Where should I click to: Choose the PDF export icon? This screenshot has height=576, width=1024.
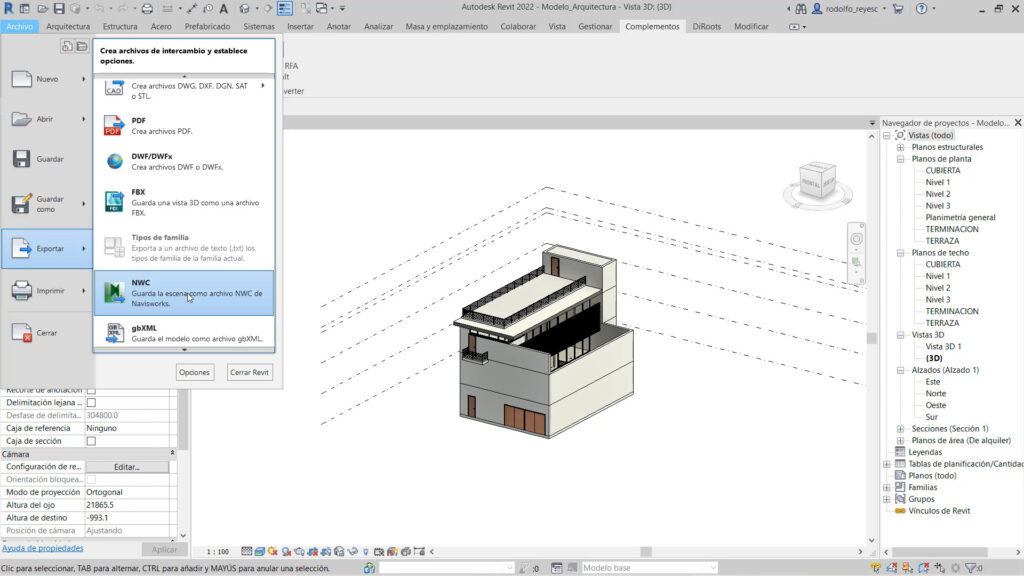pyautogui.click(x=114, y=126)
